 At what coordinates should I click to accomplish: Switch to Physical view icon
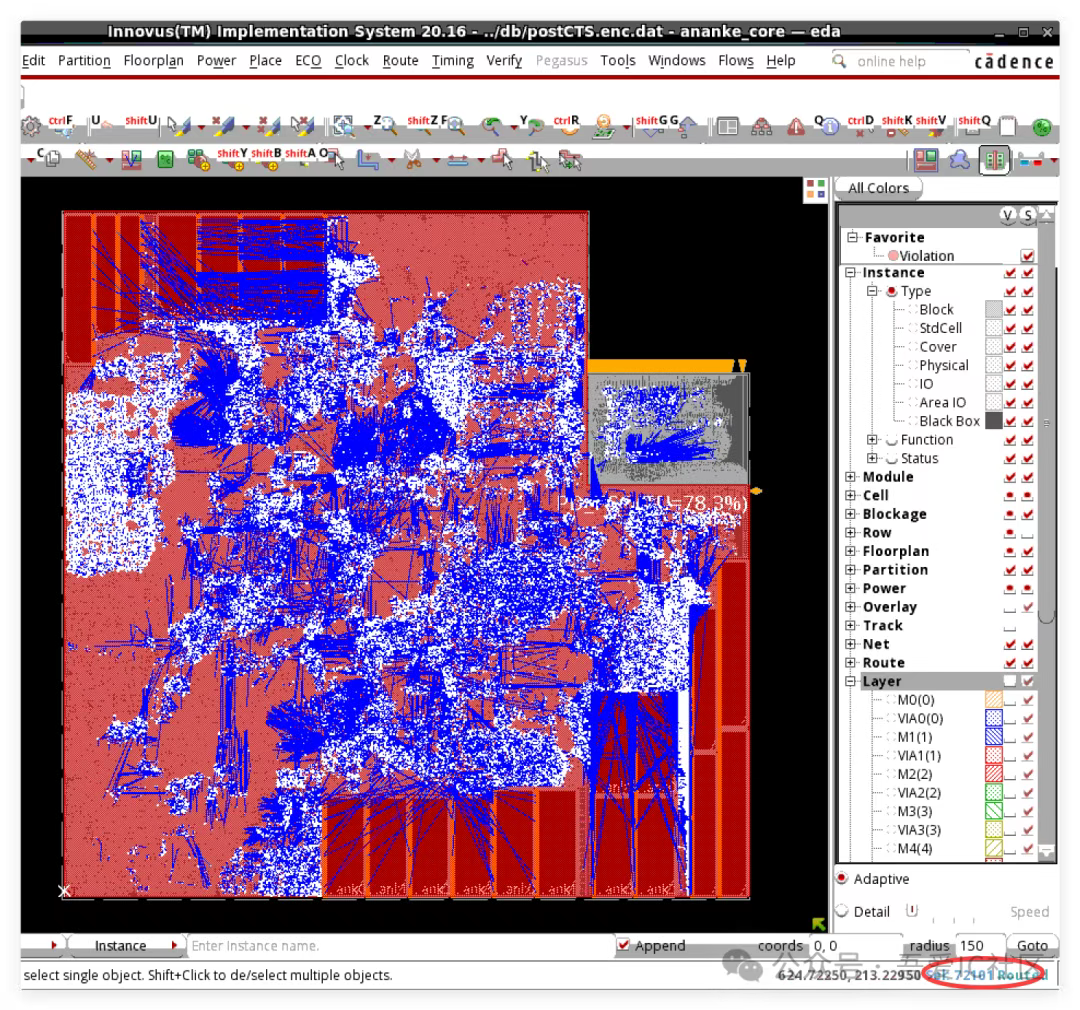[x=994, y=161]
